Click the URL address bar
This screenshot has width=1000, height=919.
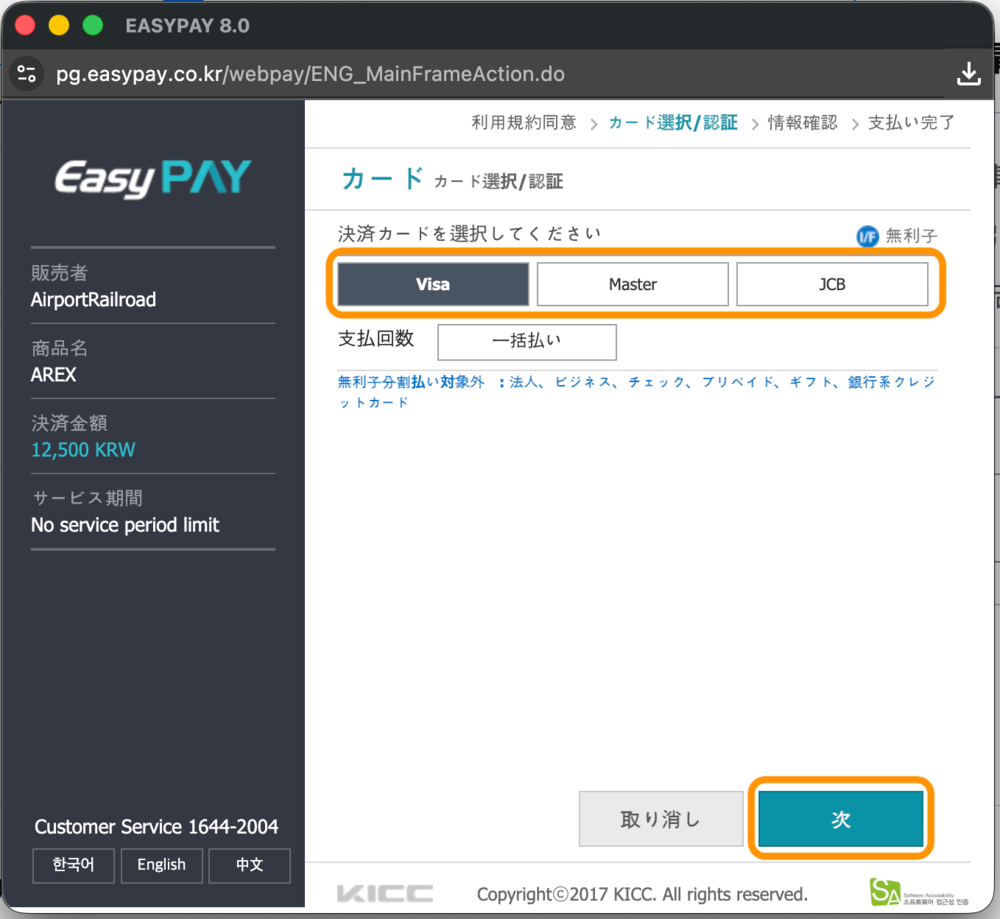click(x=310, y=74)
